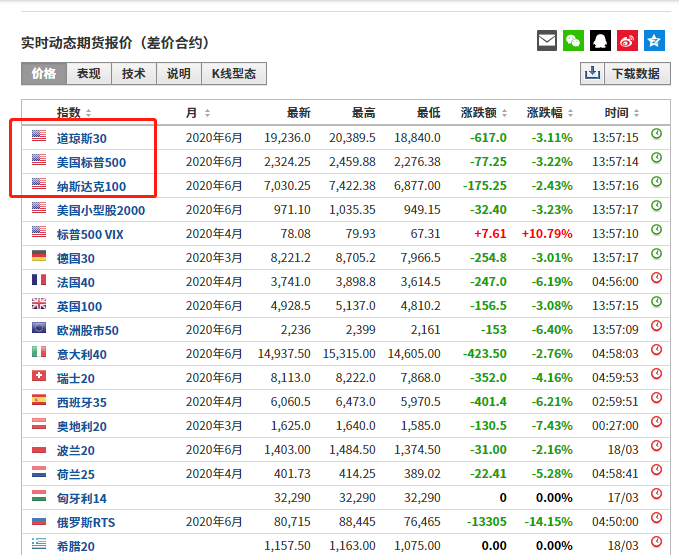Open the 西班牙35 index link
Viewport: 679px width, 555px height.
coord(82,403)
